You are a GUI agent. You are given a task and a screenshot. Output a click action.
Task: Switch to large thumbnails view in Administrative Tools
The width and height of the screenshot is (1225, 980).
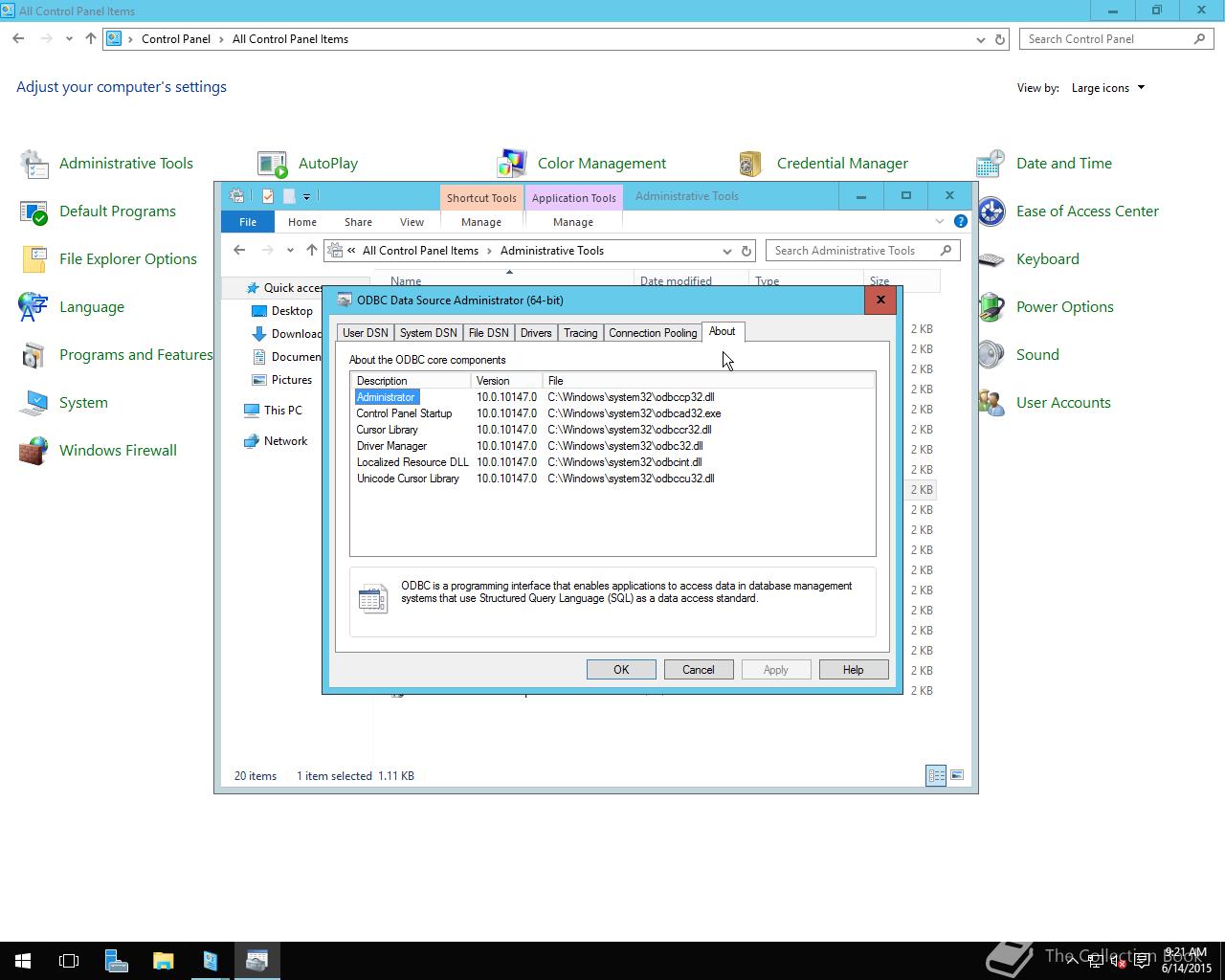coord(956,775)
